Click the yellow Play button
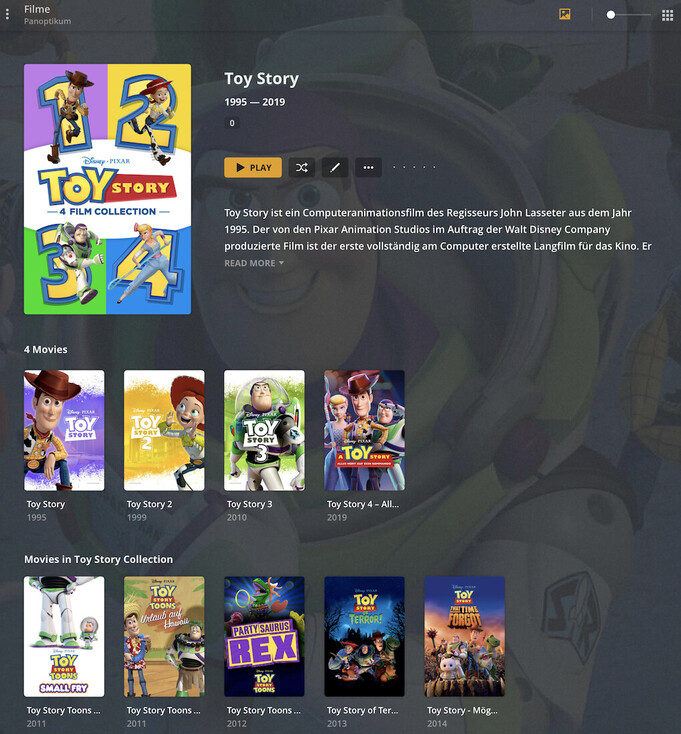The width and height of the screenshot is (681, 734). [x=253, y=168]
